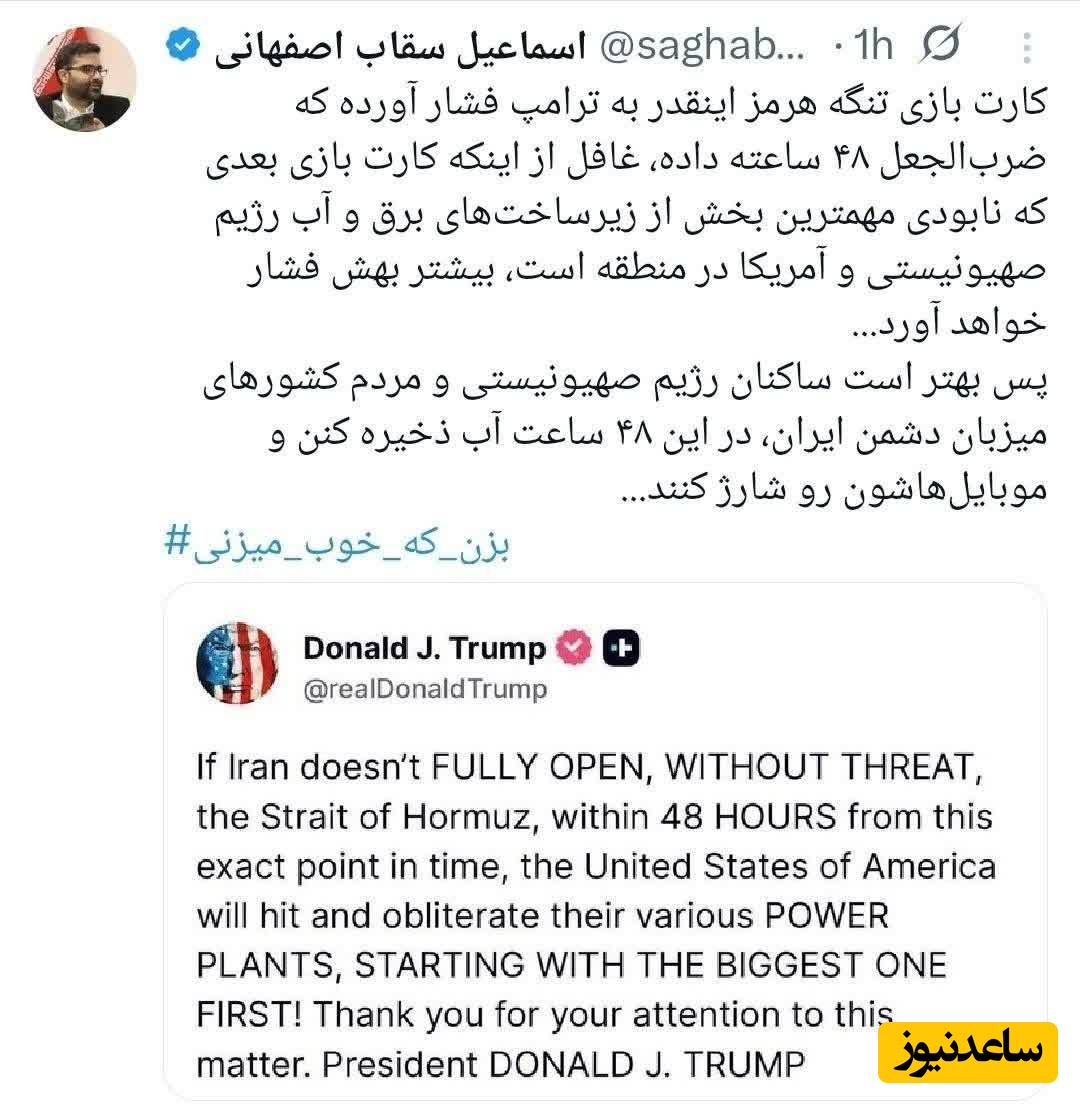The height and width of the screenshot is (1105, 1080).
Task: Click the slashed-circle Grok icon
Action: click(x=941, y=44)
